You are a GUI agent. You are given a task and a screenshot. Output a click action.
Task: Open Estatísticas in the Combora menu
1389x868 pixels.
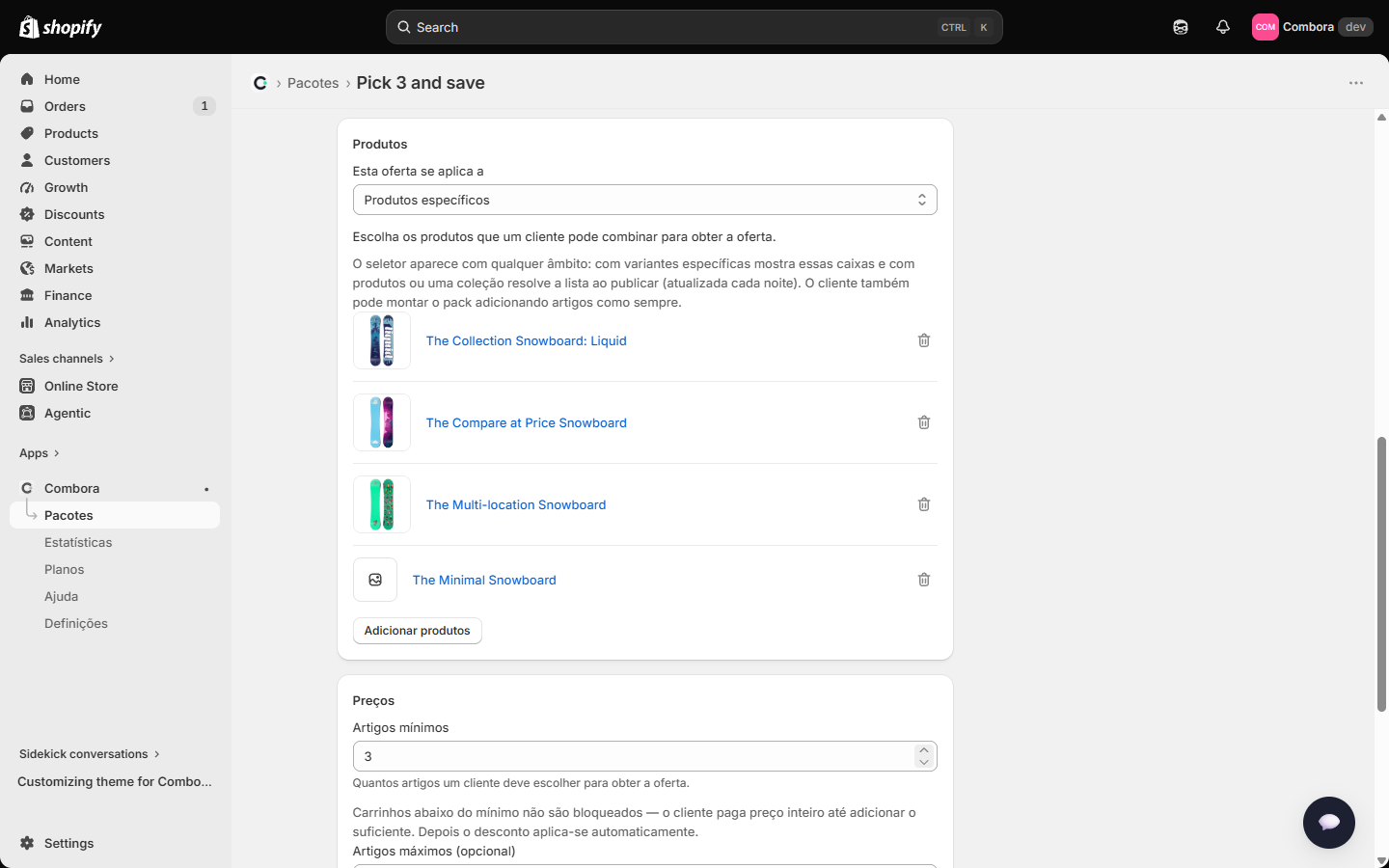point(78,542)
